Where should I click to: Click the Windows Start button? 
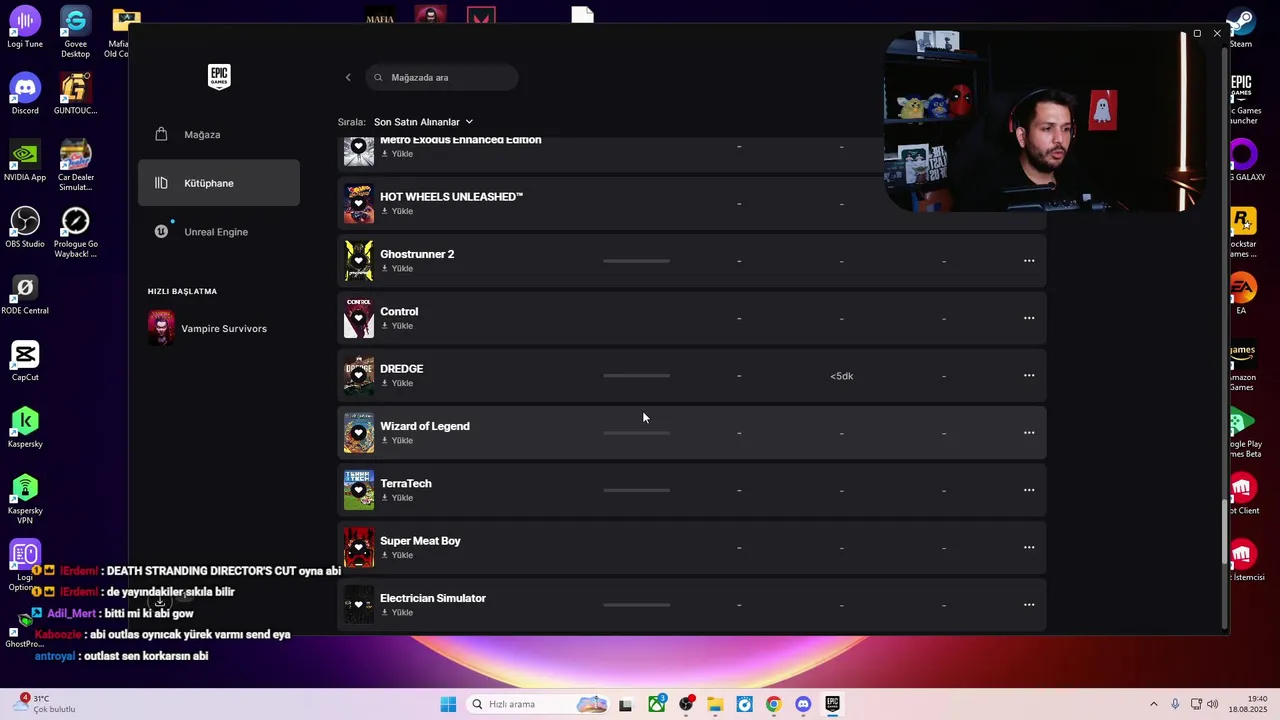click(448, 704)
